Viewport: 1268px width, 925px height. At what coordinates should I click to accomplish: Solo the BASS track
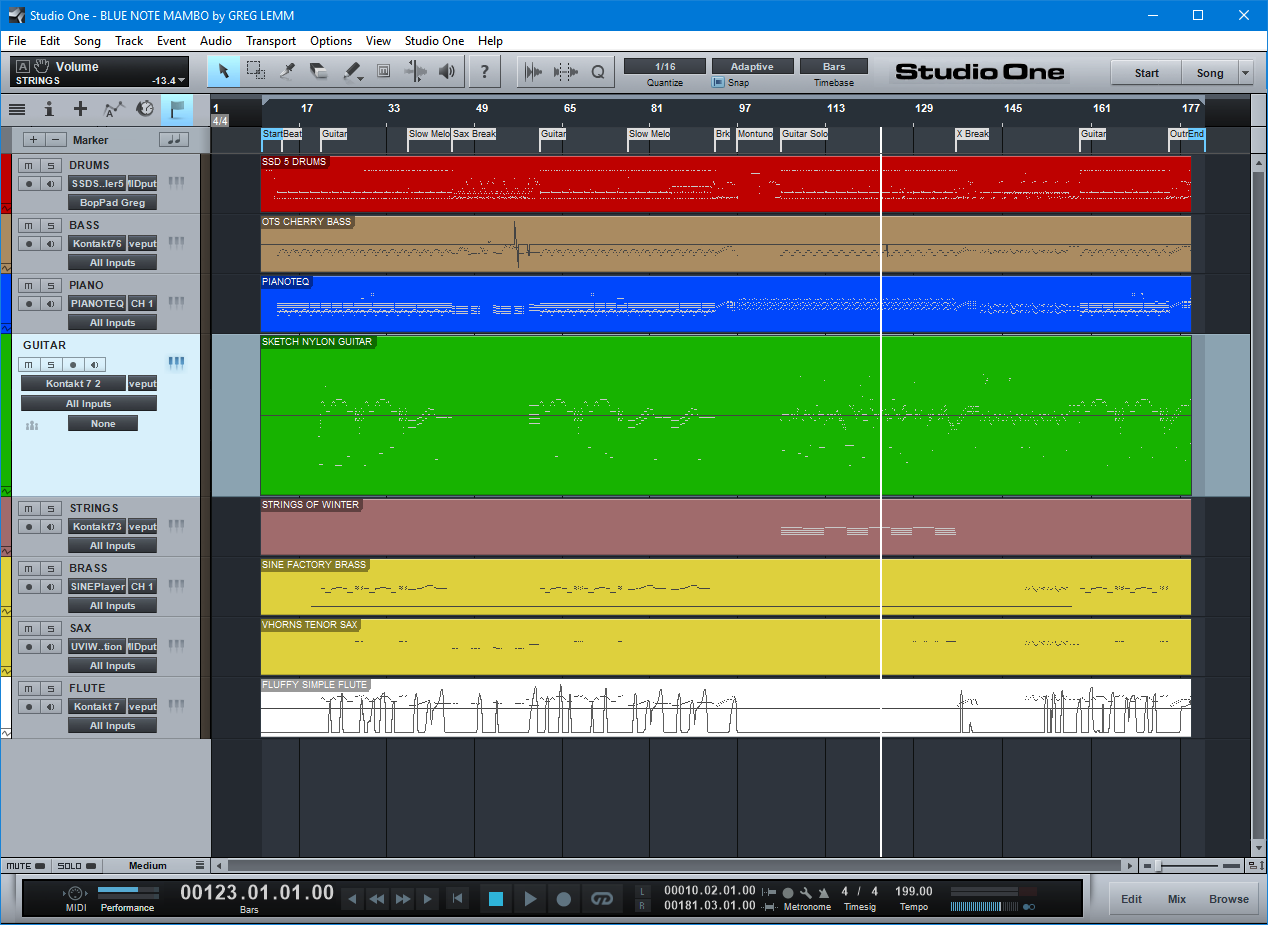pos(50,225)
